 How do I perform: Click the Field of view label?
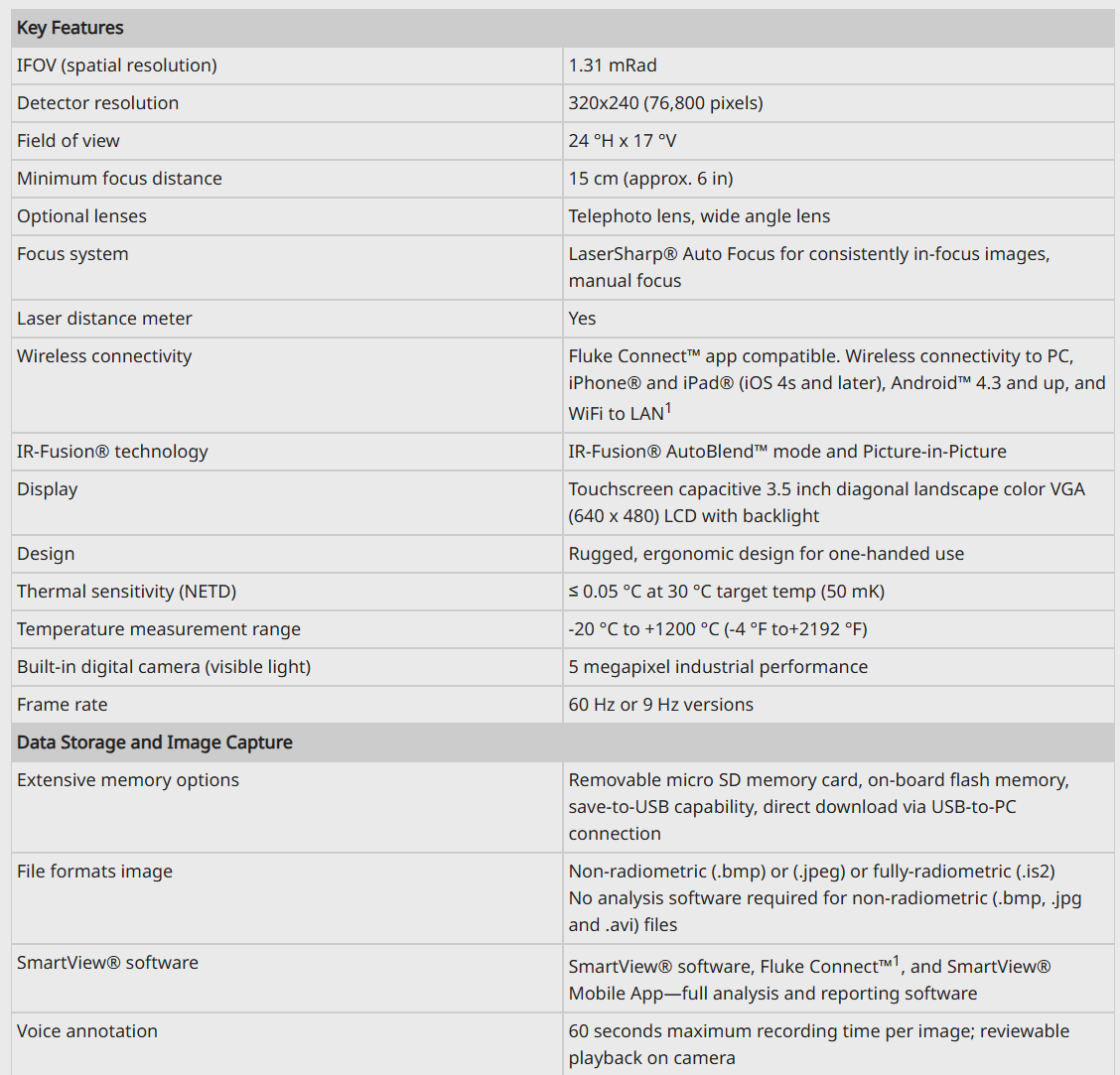click(68, 141)
